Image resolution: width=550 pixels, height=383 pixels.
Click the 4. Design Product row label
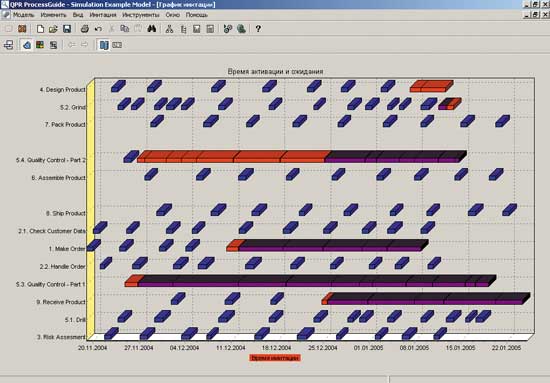(62, 90)
